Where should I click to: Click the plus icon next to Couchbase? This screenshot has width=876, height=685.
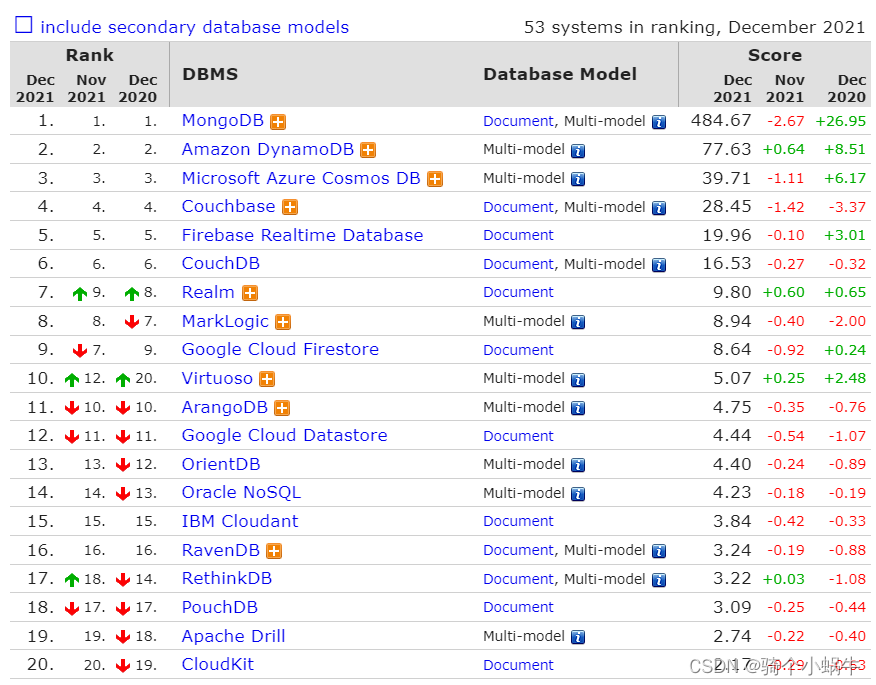click(x=289, y=207)
